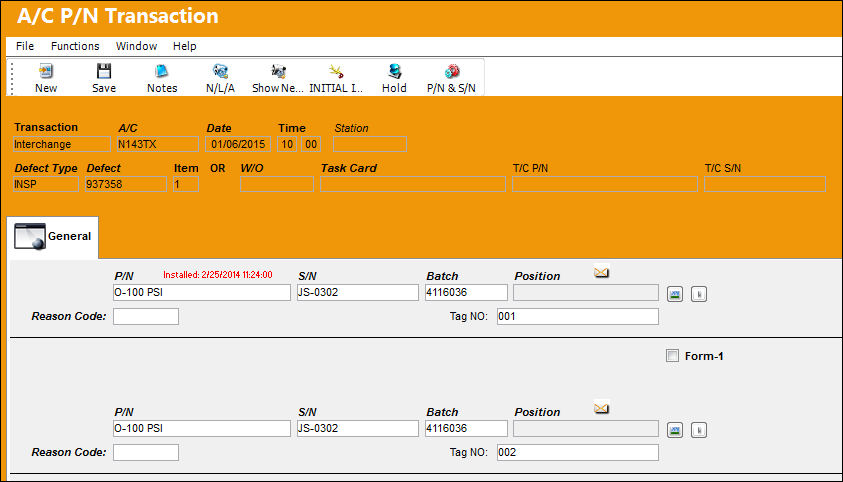Click envelope icon beside Tag 001 Position
Viewport: 843px width, 482px height.
tap(601, 273)
